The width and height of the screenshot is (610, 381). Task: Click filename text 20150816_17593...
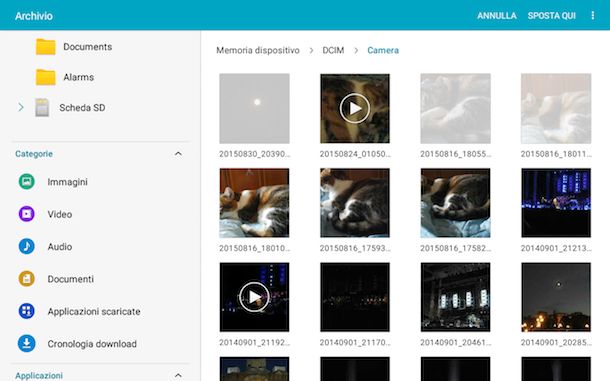(x=355, y=248)
